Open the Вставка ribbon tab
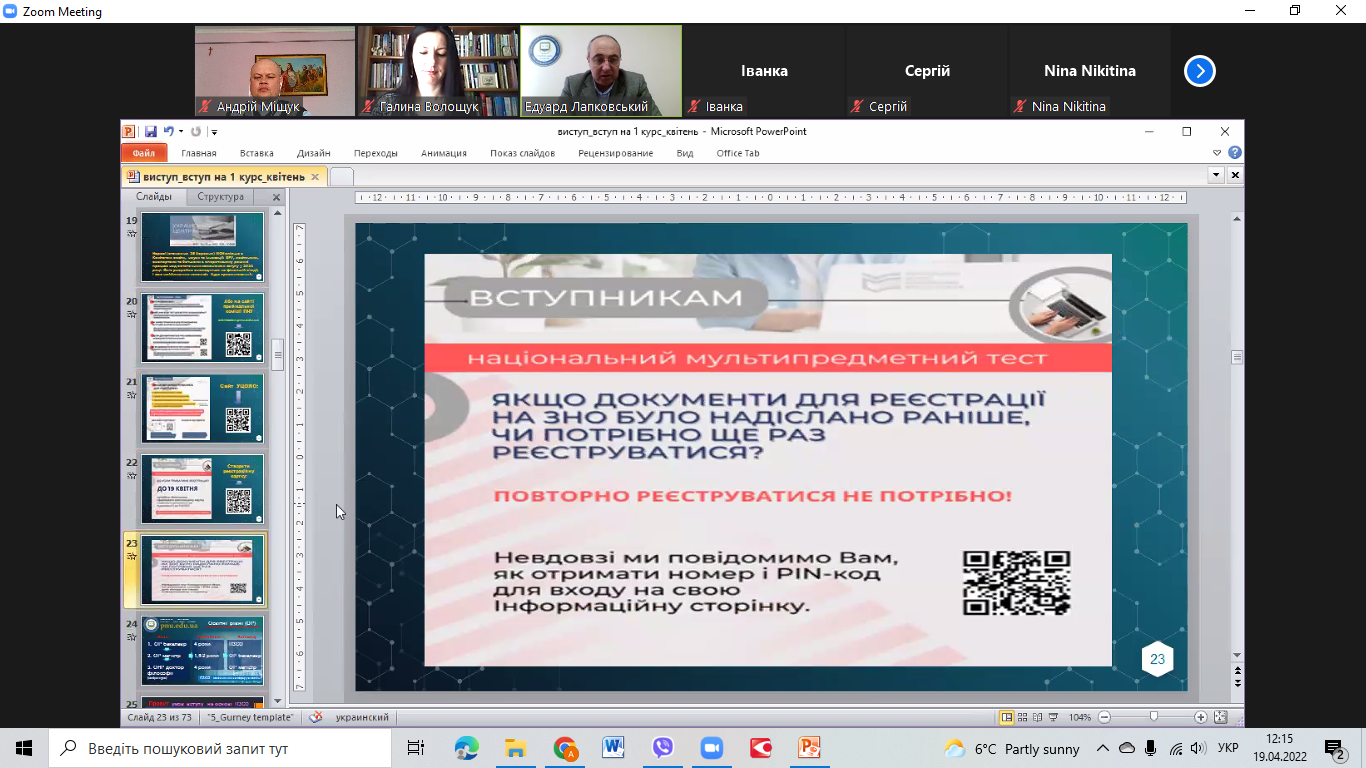This screenshot has height=768, width=1366. tap(257, 153)
